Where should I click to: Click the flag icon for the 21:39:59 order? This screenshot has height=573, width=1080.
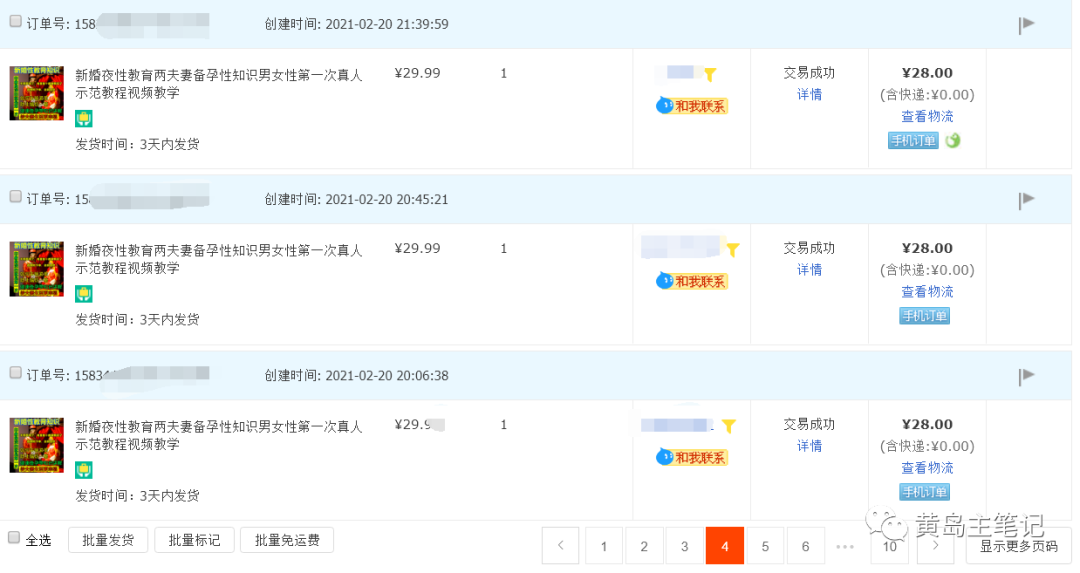pyautogui.click(x=1026, y=25)
